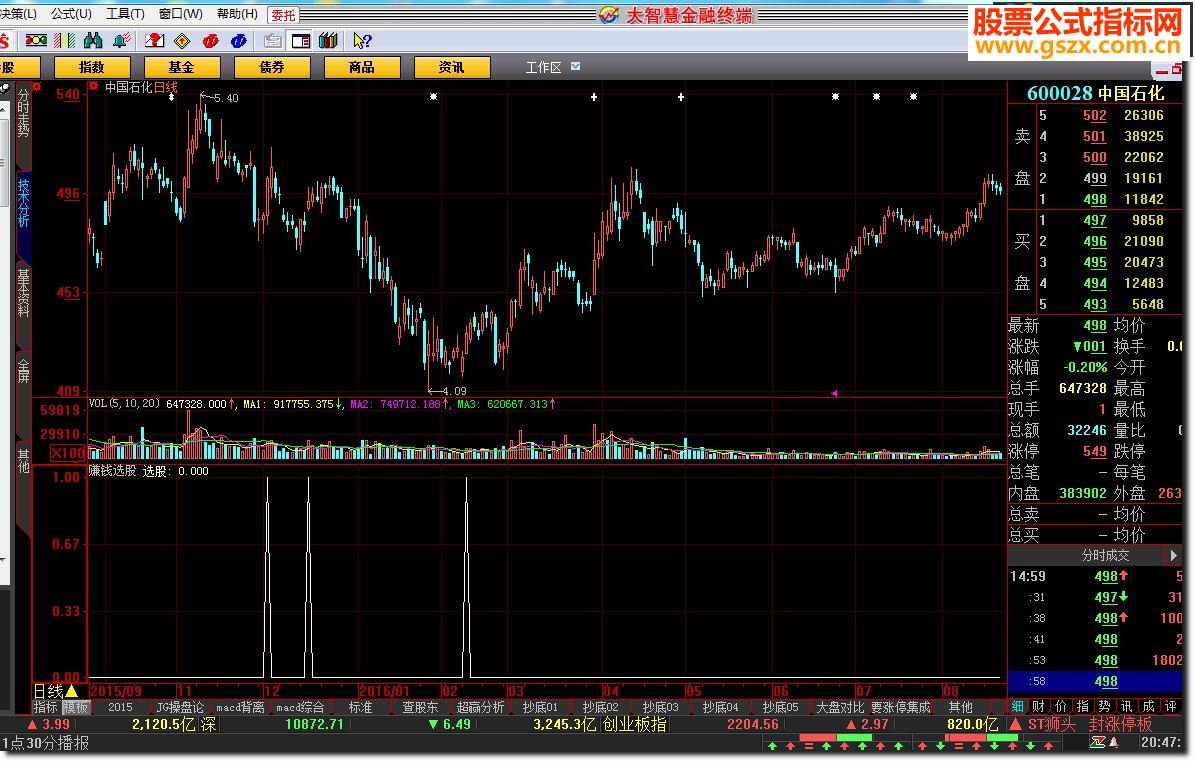
Task: Select the 查股东 template tab
Action: [420, 707]
